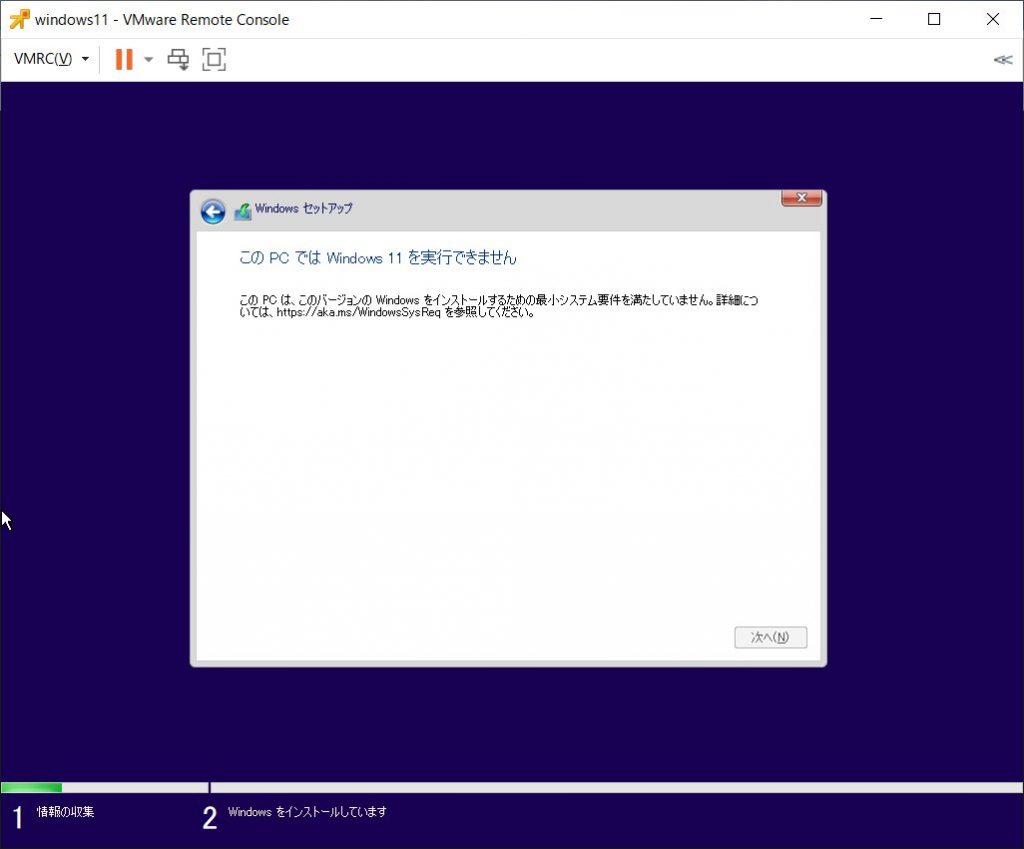Maximize the VMware Remote Console window
The image size is (1024, 849).
point(935,19)
